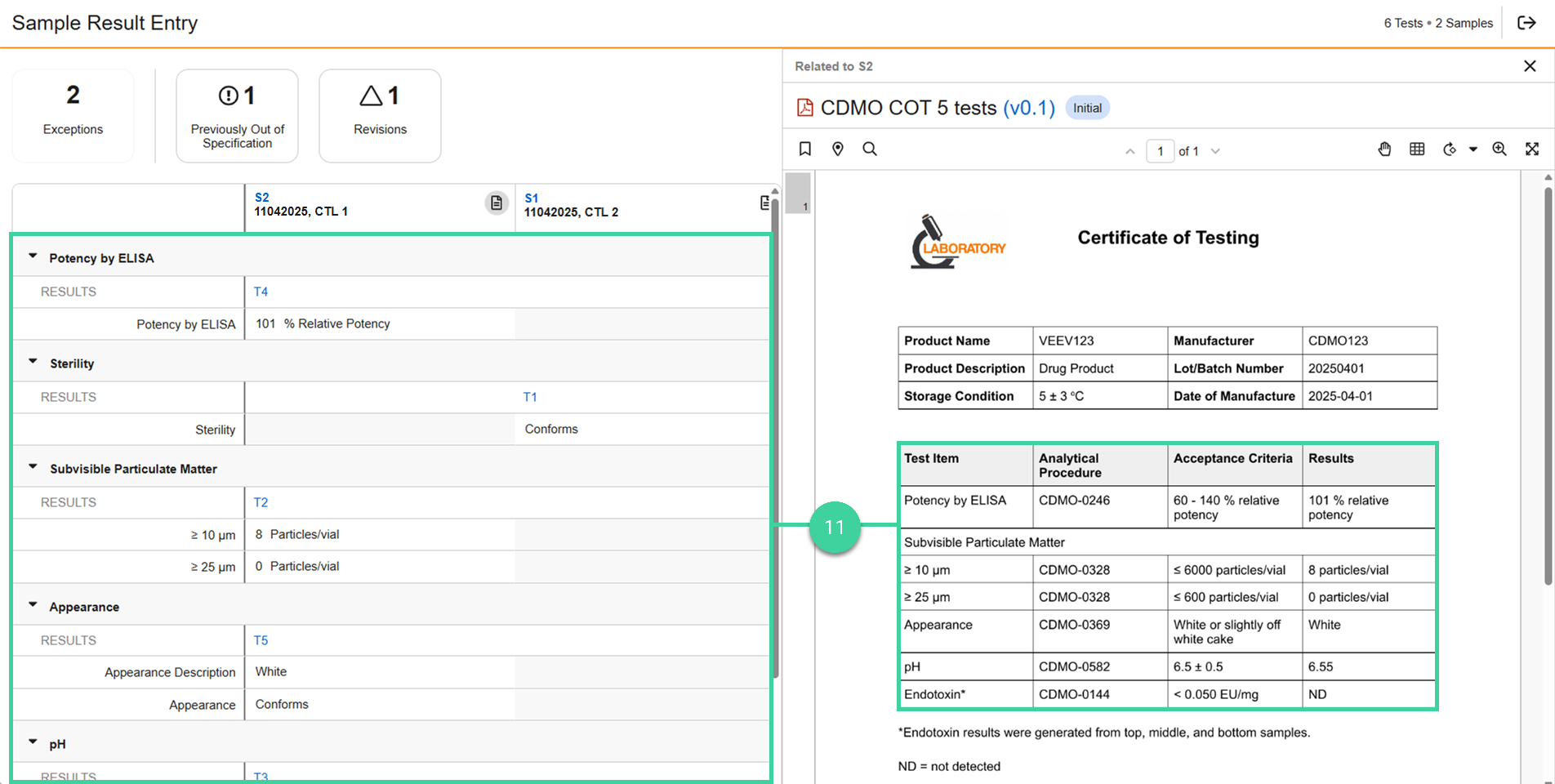
Task: Collapse the Potency by ELISA section
Action: (x=33, y=256)
